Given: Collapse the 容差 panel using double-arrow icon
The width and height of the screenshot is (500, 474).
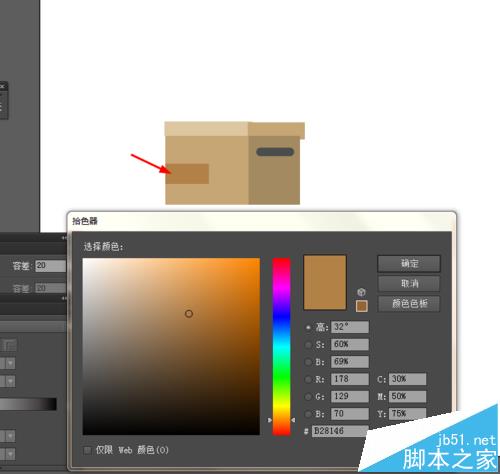Looking at the screenshot, I should [x=64, y=238].
